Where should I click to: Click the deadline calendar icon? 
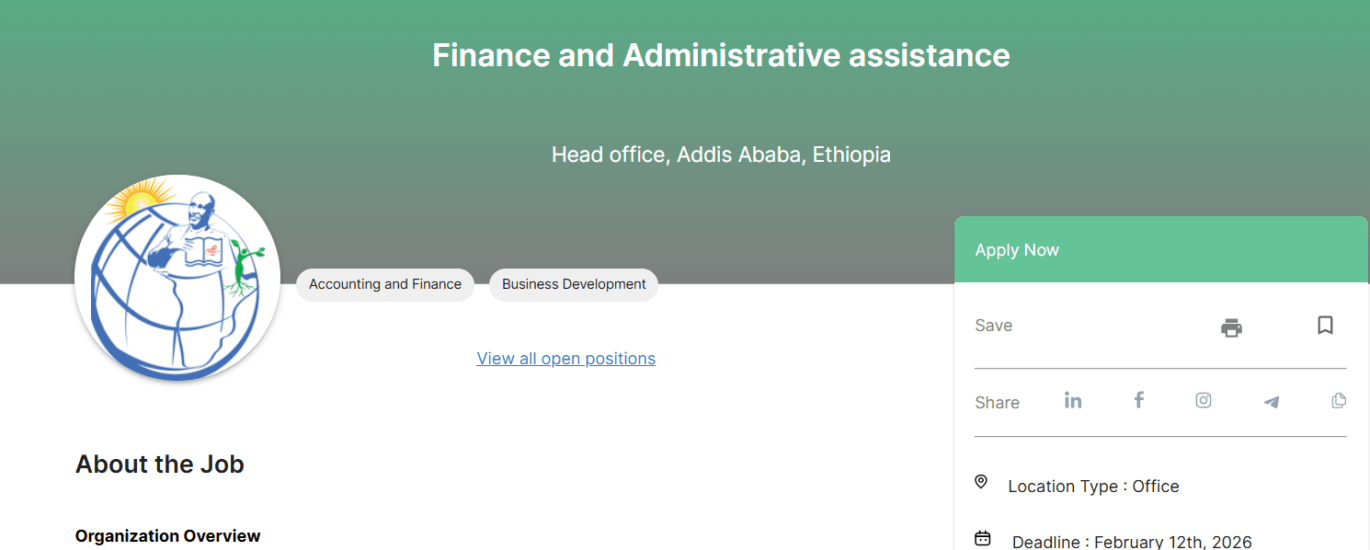983,539
